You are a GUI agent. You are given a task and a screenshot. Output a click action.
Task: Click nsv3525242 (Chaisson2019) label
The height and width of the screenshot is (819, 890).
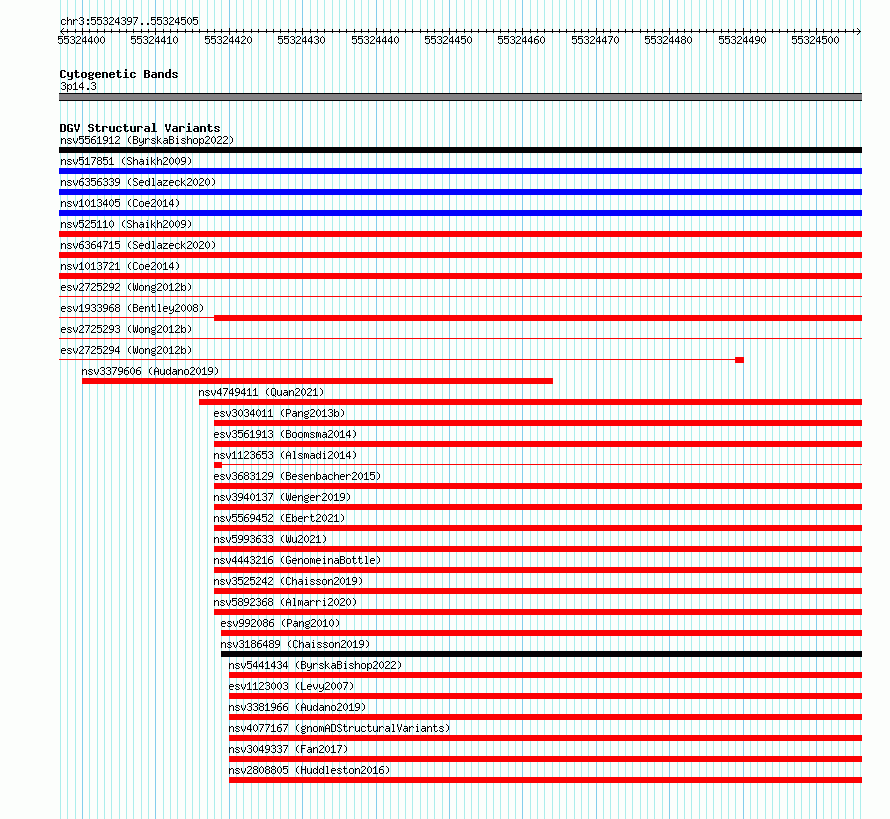(288, 581)
